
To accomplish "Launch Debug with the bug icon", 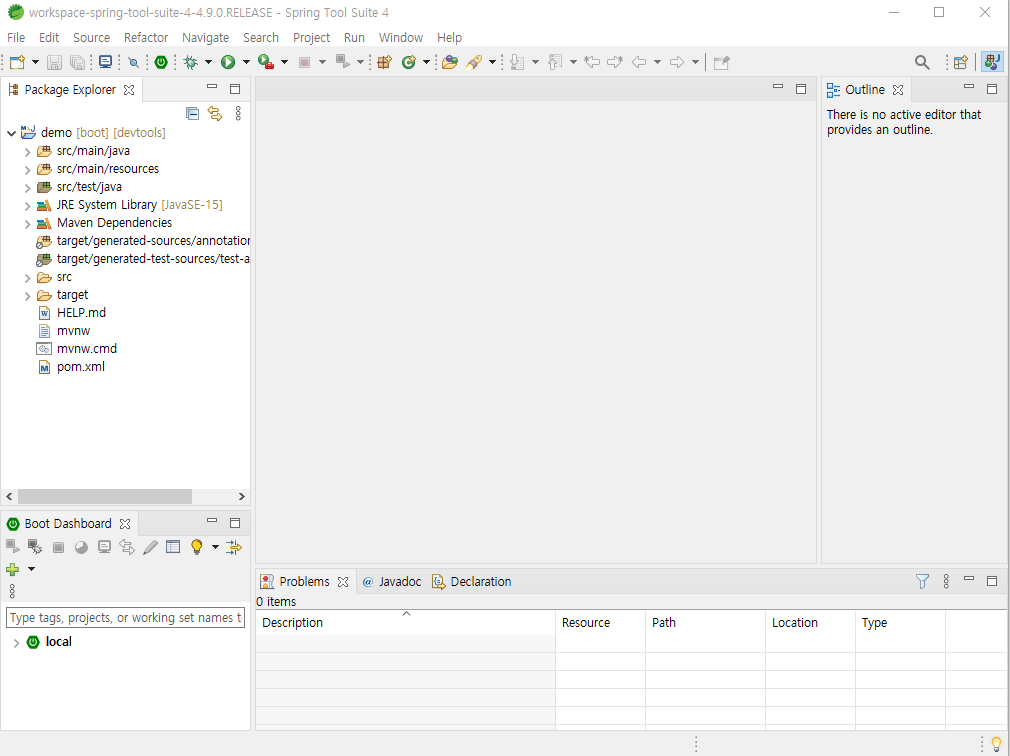I will pyautogui.click(x=191, y=62).
